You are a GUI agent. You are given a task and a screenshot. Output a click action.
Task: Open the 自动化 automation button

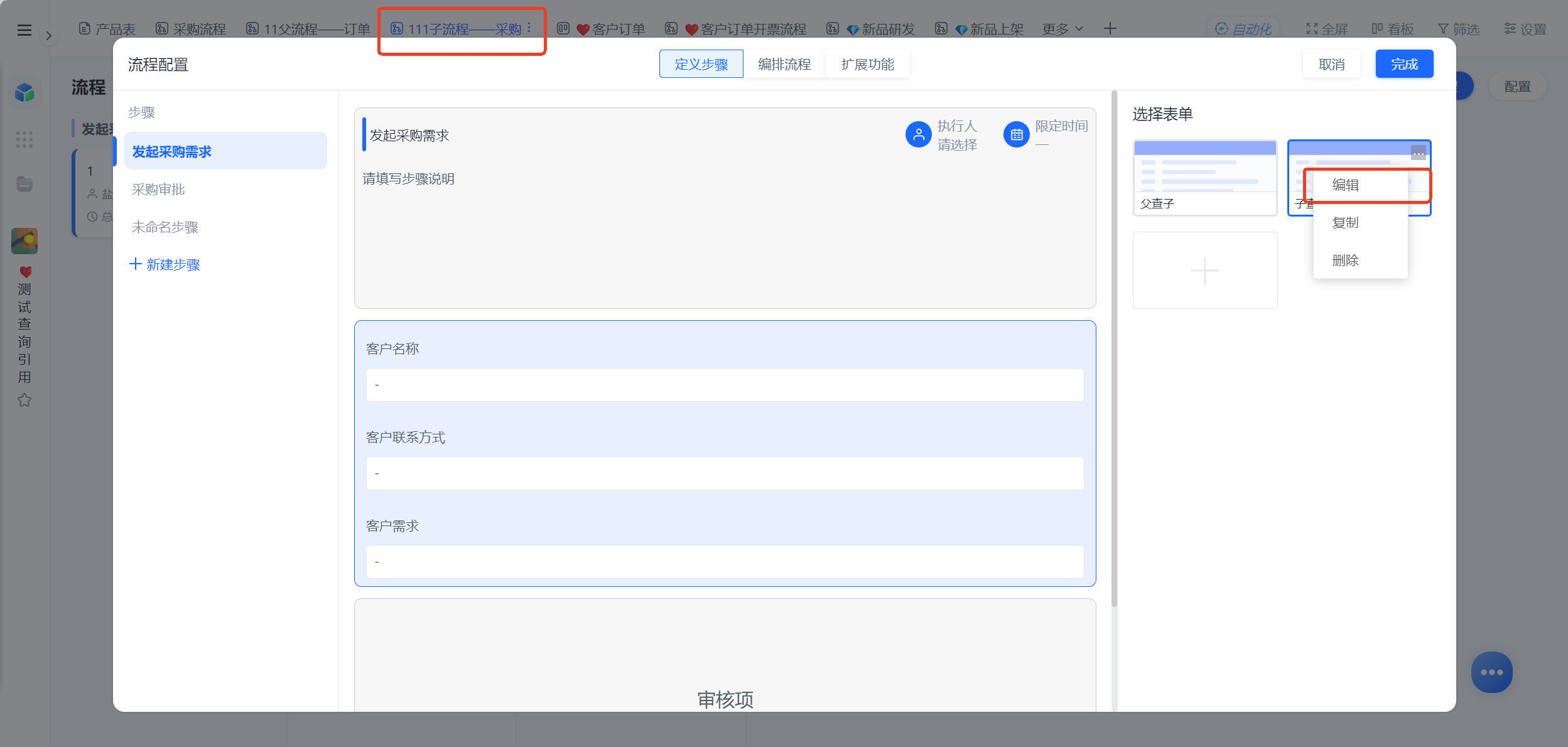1243,29
